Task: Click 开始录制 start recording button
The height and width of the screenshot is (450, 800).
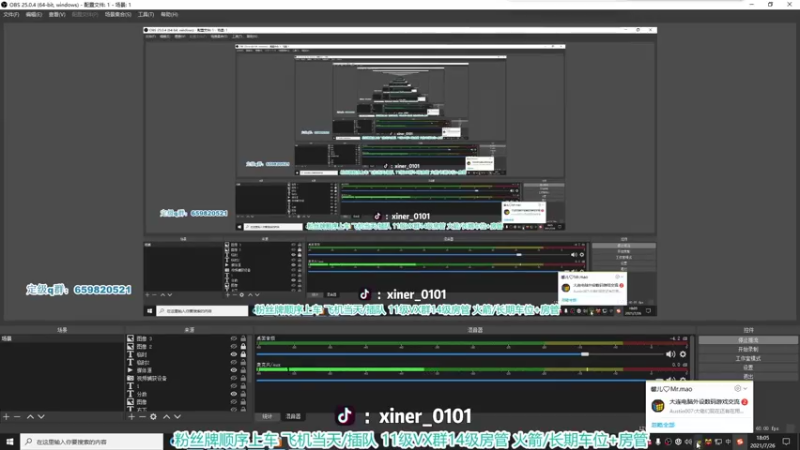Action: tap(748, 349)
